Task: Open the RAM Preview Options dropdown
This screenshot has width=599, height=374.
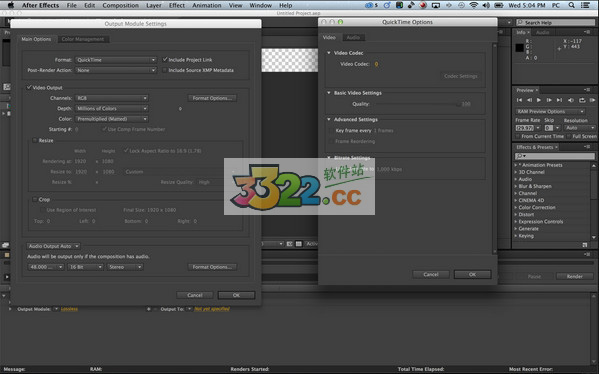Action: (x=550, y=112)
